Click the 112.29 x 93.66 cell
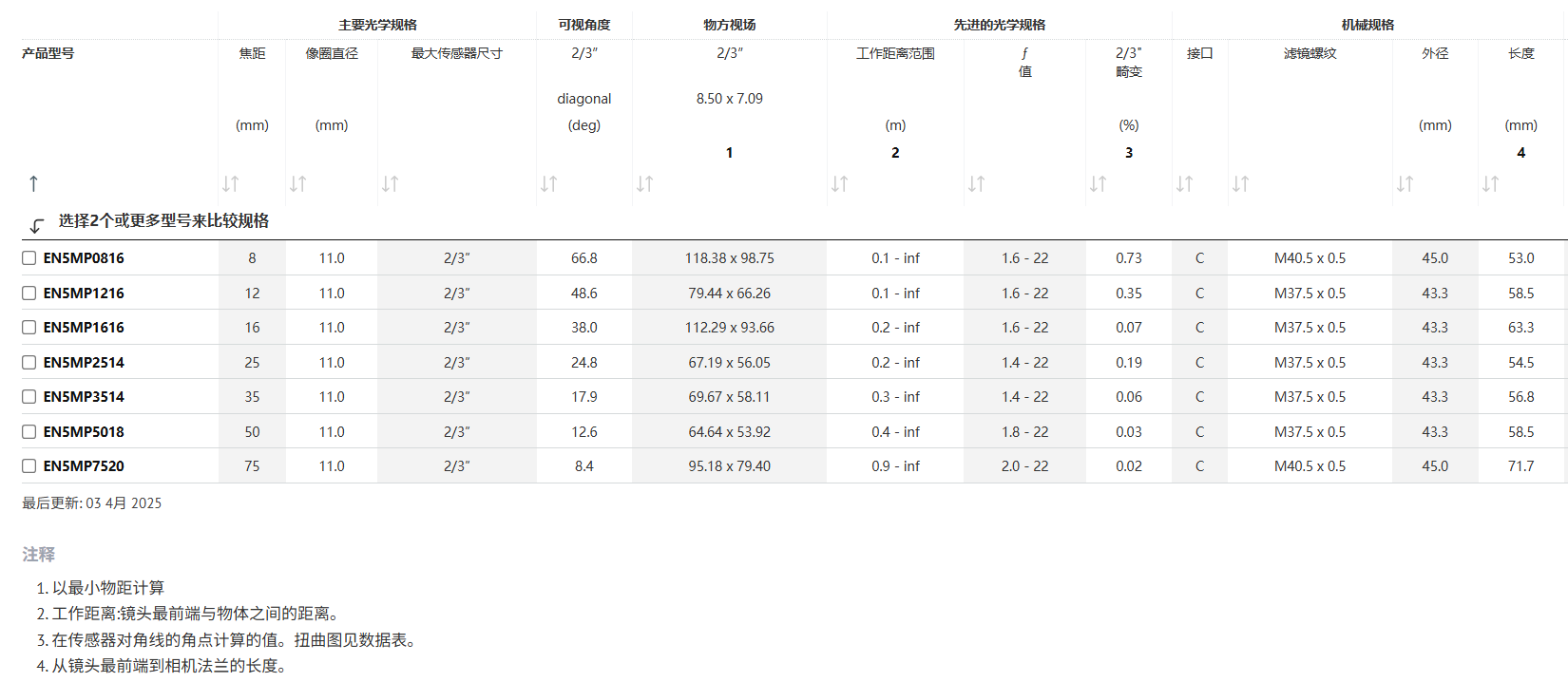This screenshot has width=1568, height=682. 729,328
